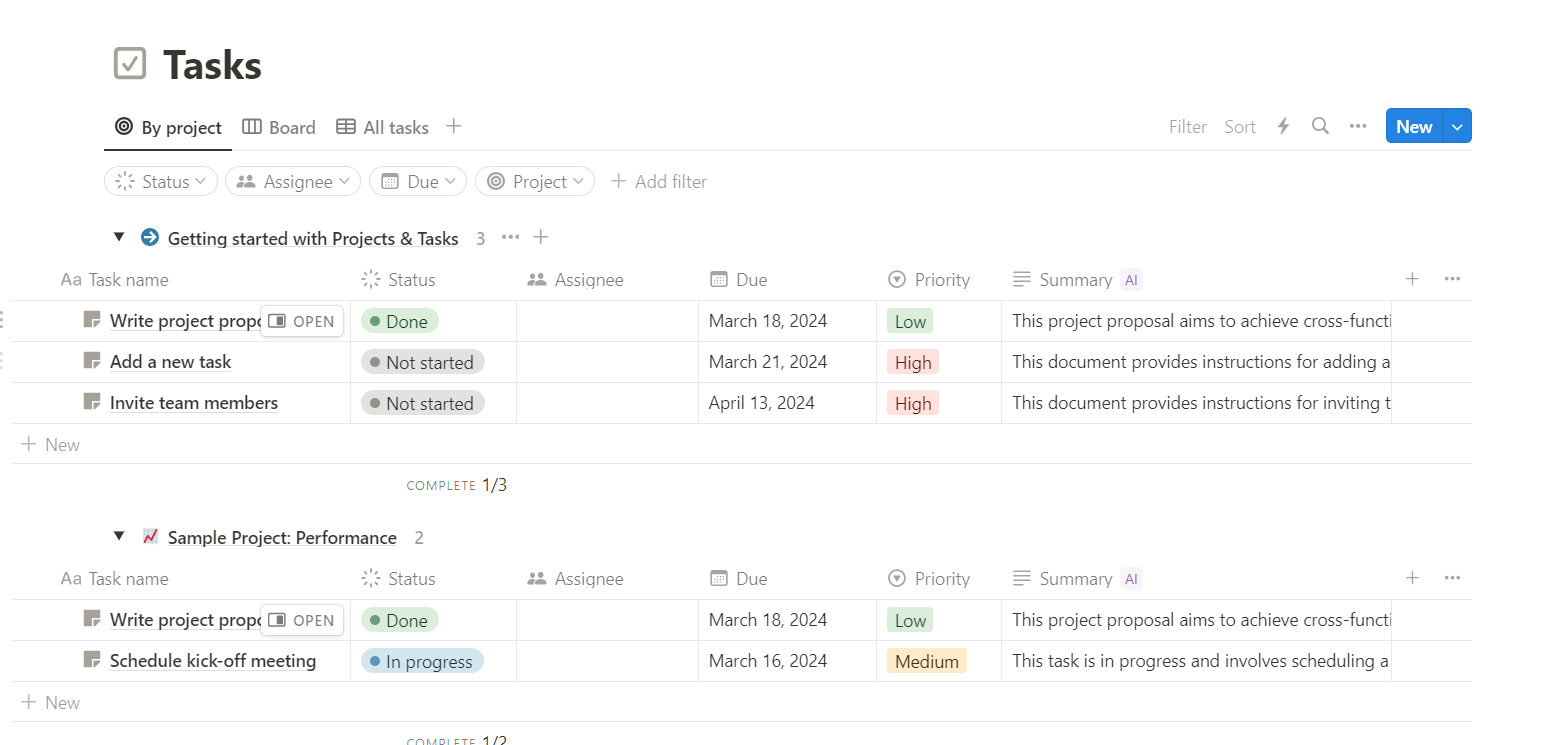Viewport: 1548px width, 745px height.
Task: Change Invite team members Not started status
Action: point(423,403)
